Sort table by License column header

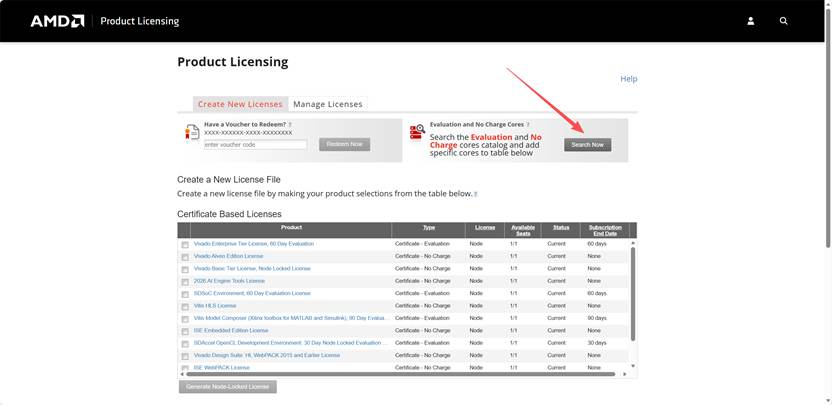(485, 227)
